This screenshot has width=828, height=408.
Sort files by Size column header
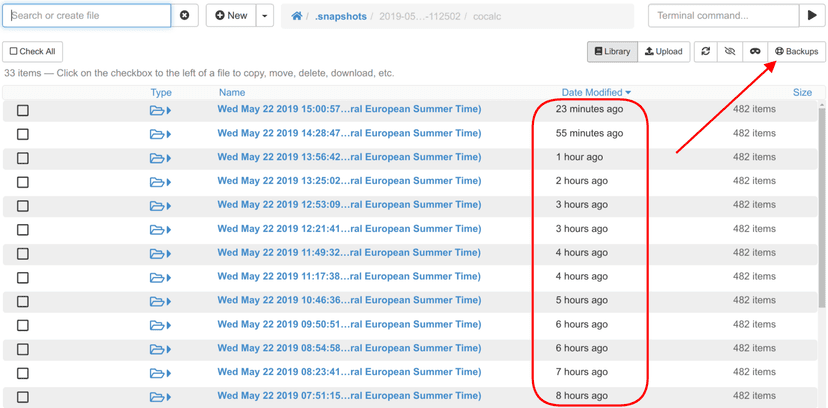[802, 92]
